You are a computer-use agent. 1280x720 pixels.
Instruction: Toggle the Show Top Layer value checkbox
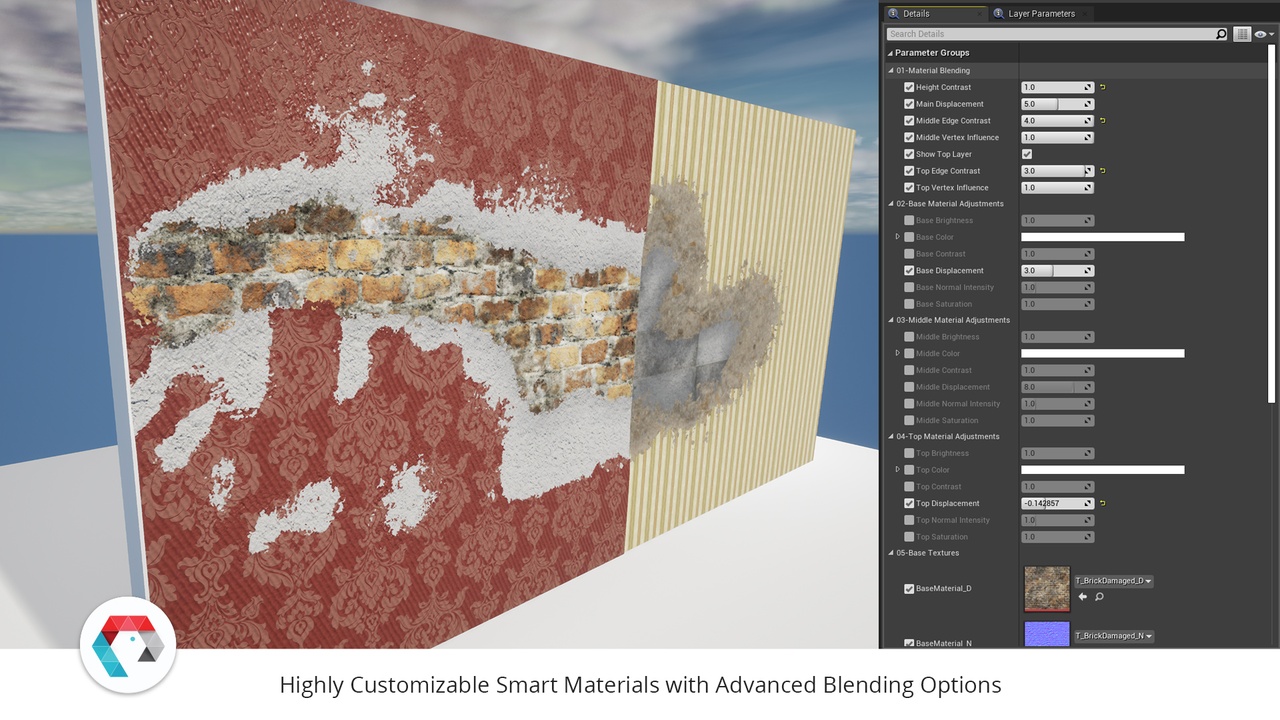click(1026, 154)
